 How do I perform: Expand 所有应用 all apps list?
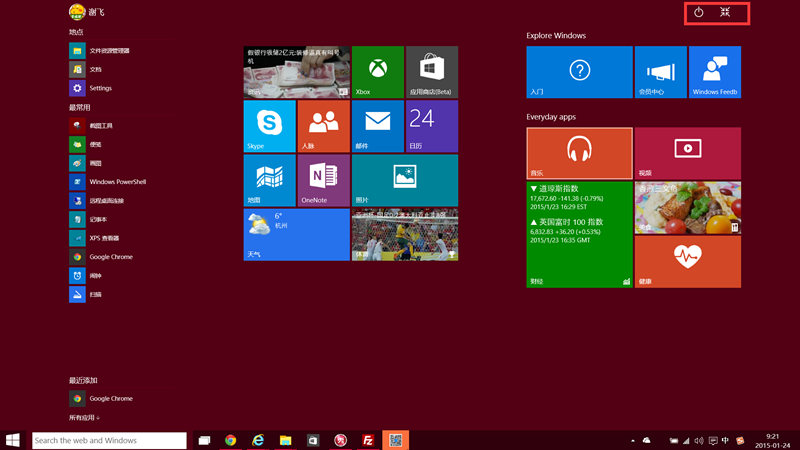84,417
